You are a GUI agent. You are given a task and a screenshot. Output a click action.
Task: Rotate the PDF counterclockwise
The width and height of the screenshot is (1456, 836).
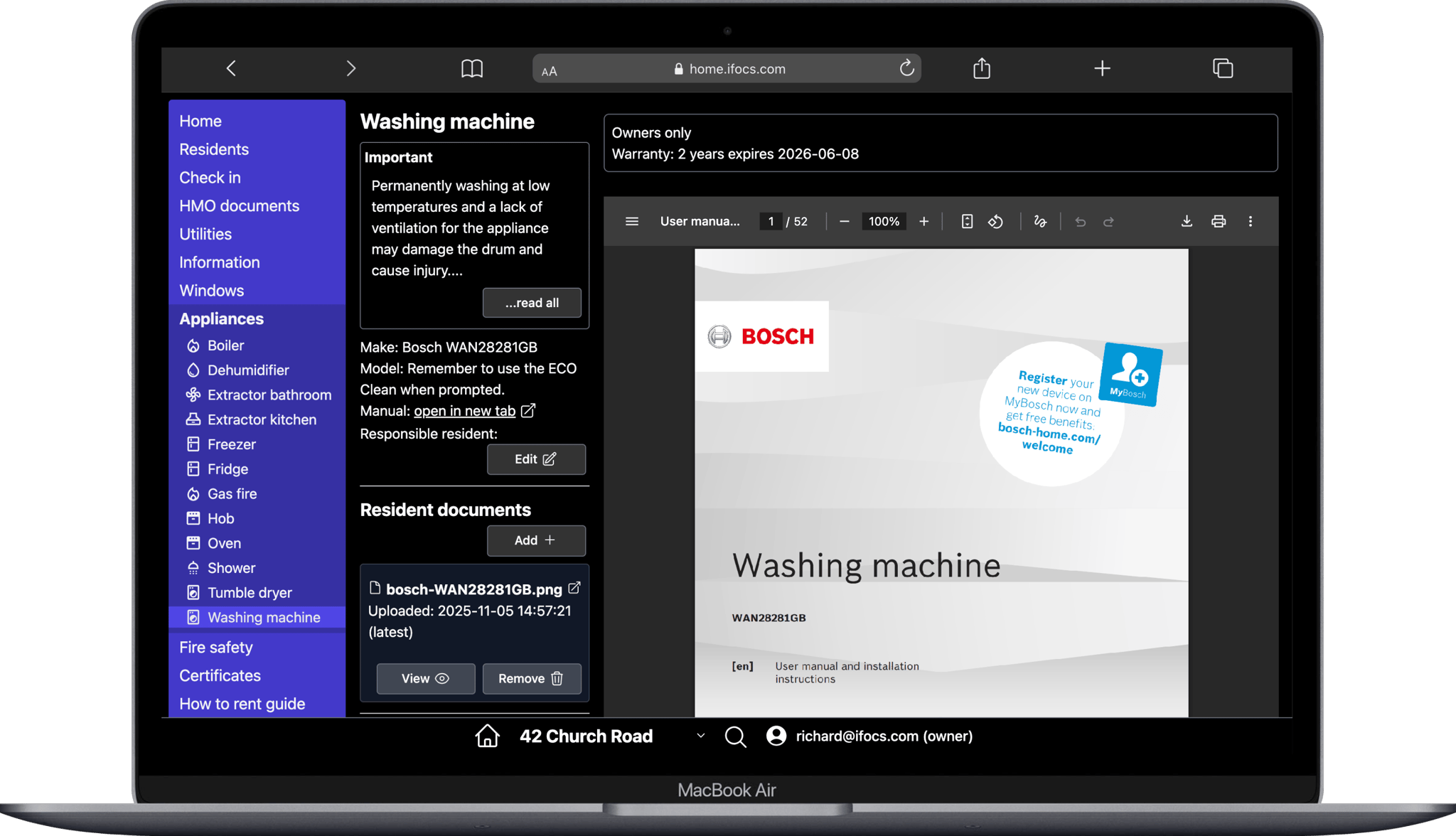tap(995, 221)
